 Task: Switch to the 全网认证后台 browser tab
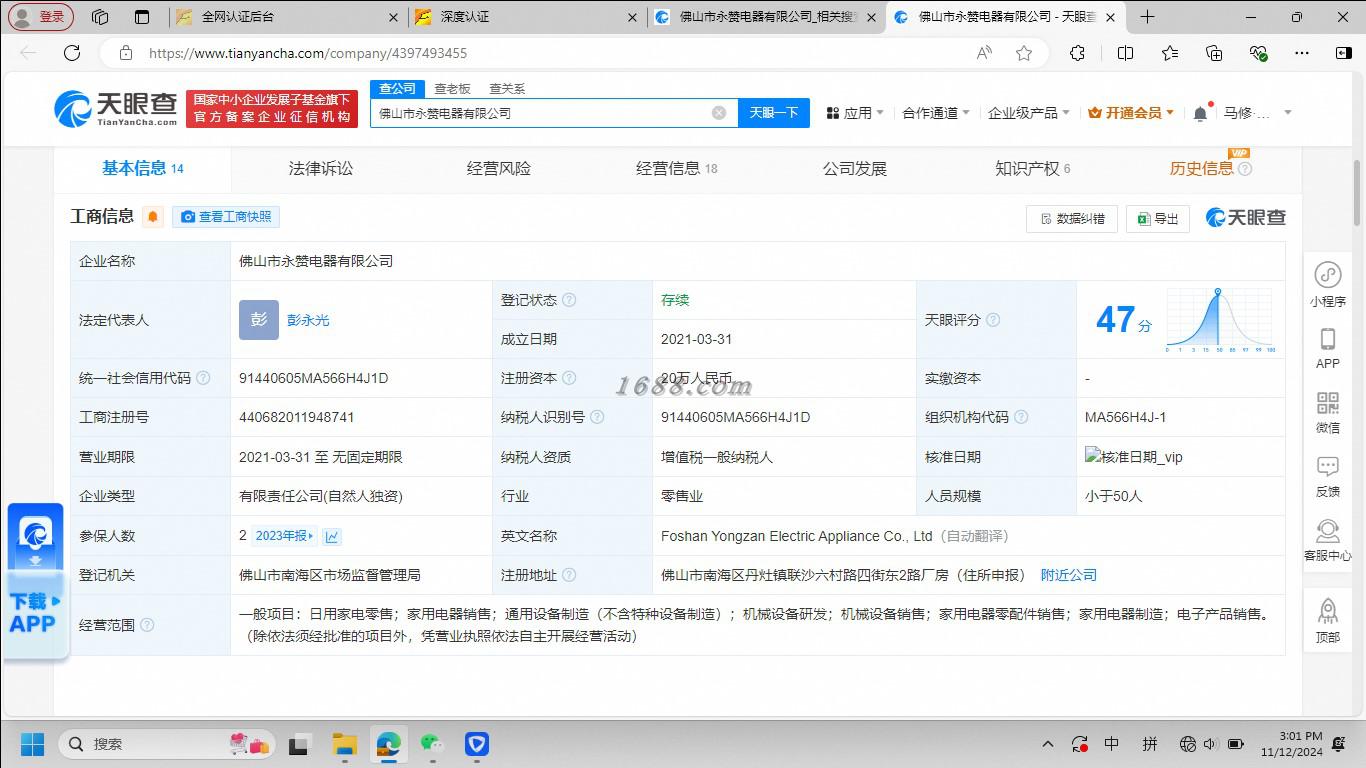pos(287,17)
